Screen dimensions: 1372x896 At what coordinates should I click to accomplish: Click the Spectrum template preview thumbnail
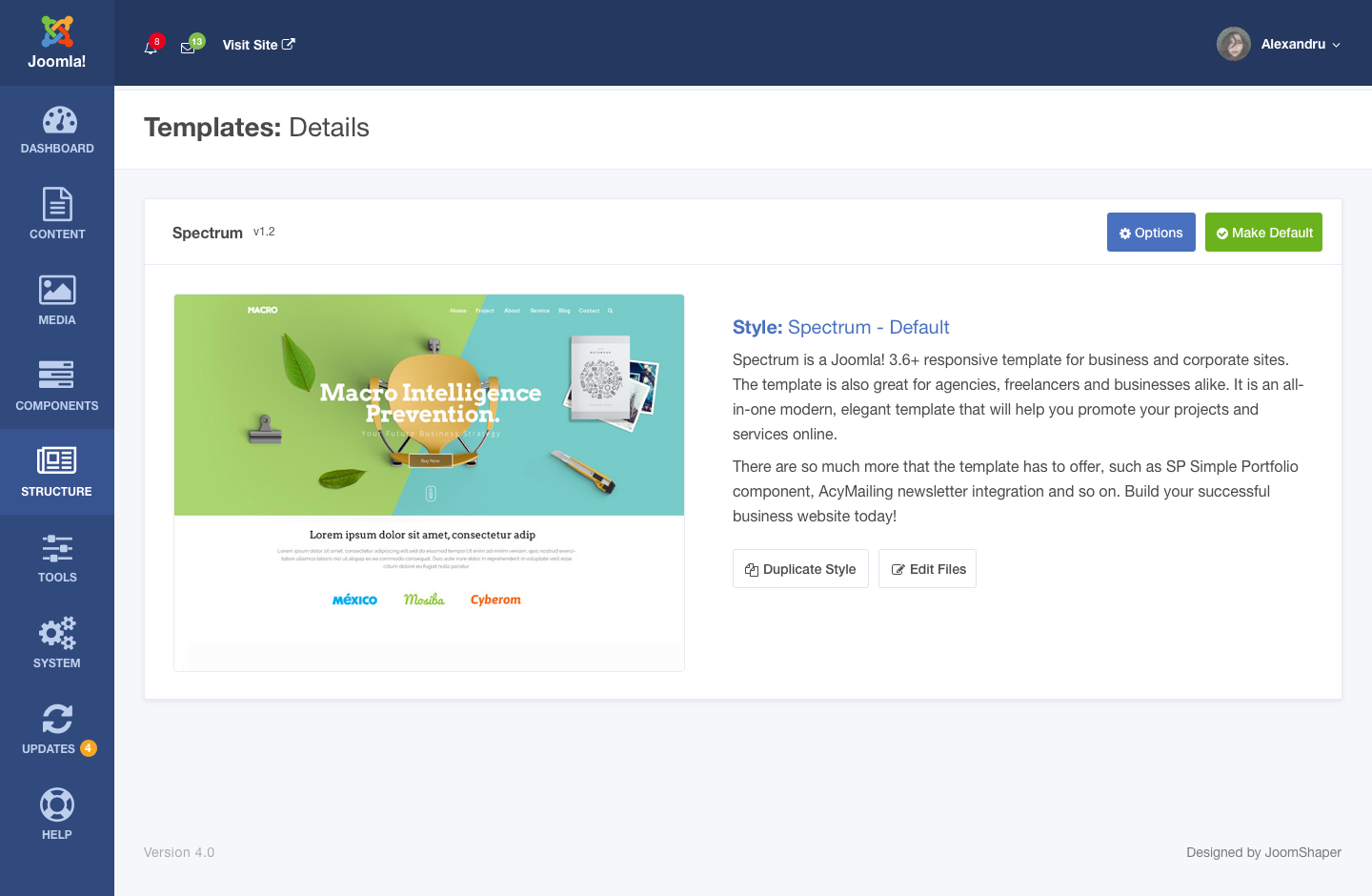pyautogui.click(x=429, y=482)
